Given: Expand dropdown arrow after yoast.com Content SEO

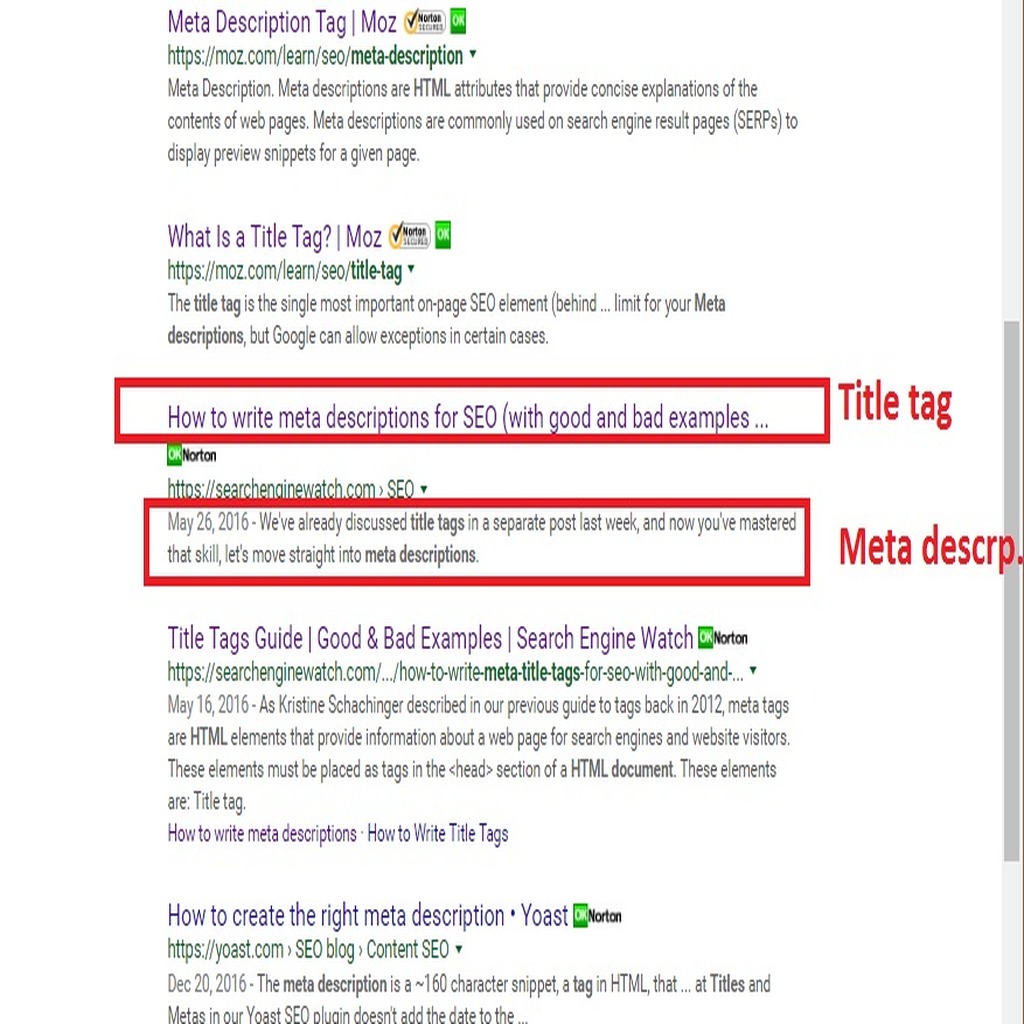Looking at the screenshot, I should (458, 948).
